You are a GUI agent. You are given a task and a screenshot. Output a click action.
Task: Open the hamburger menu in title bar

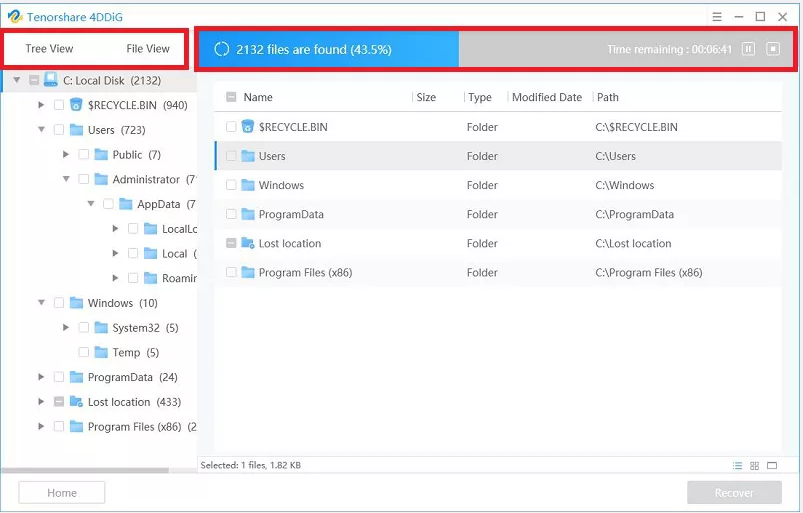(717, 17)
